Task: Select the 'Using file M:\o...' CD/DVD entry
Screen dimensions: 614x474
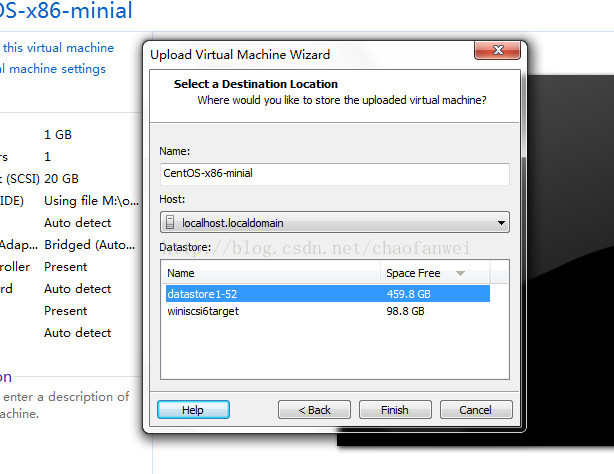Action: click(91, 201)
